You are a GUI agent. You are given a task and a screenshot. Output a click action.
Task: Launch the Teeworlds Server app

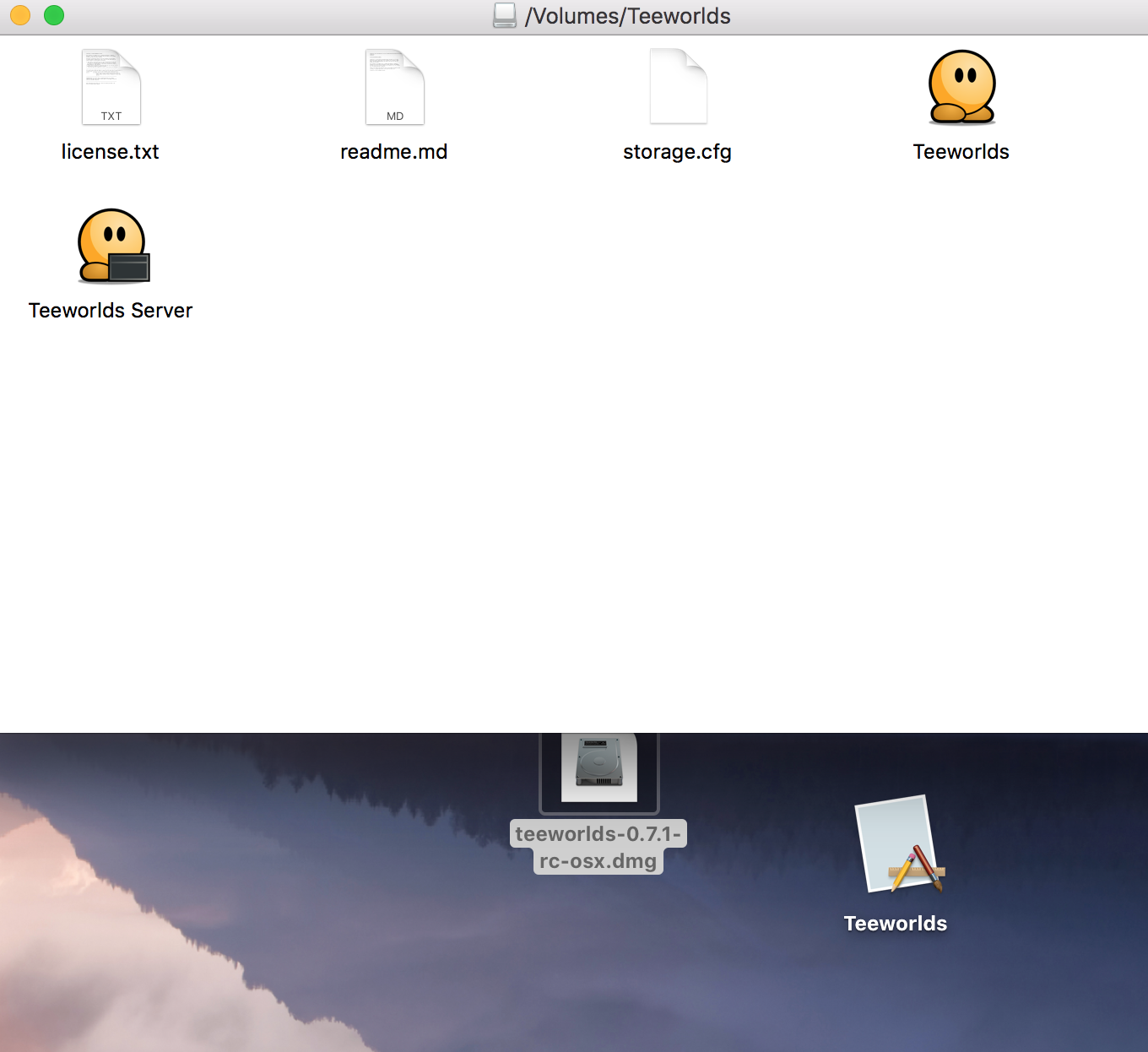coord(111,246)
